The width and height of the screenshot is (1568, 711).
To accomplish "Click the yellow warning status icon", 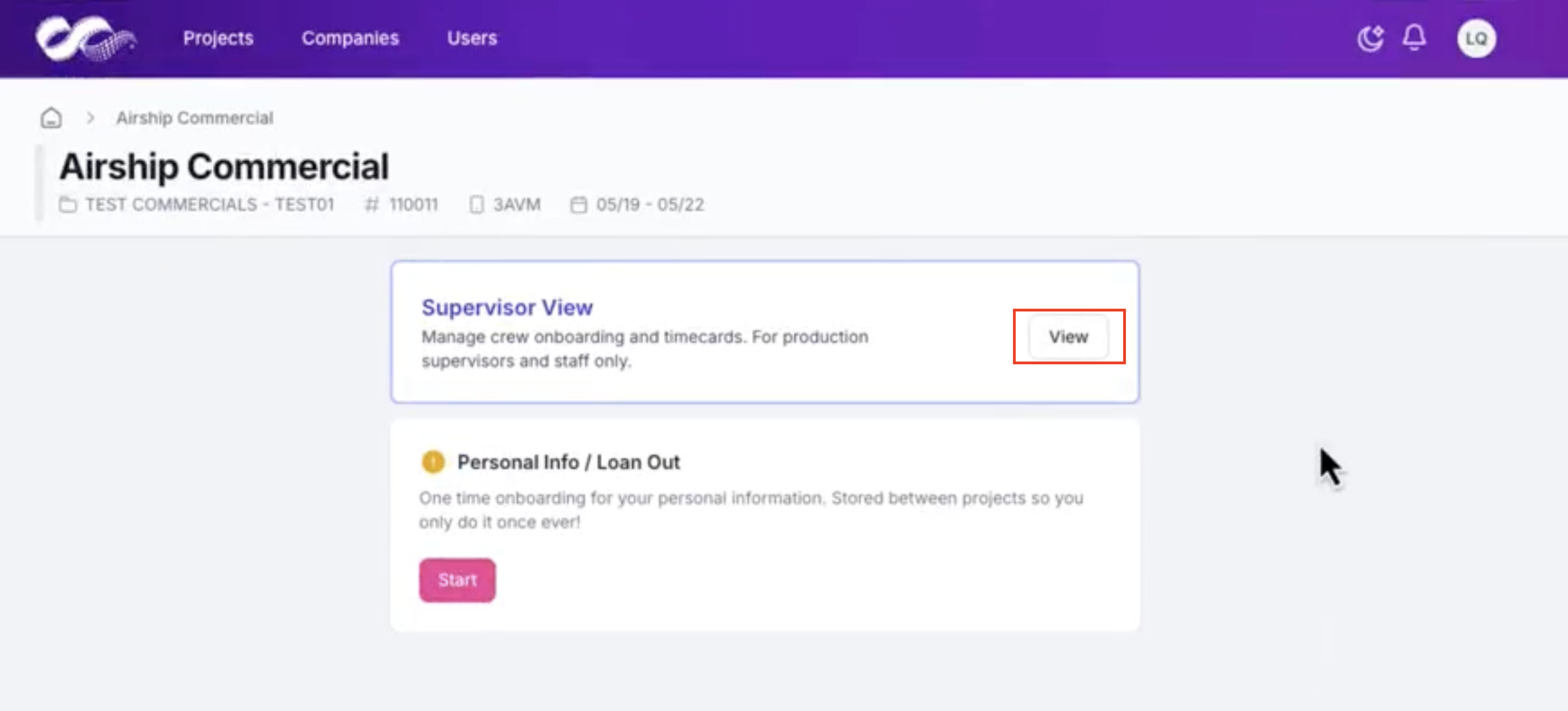I will pyautogui.click(x=433, y=462).
